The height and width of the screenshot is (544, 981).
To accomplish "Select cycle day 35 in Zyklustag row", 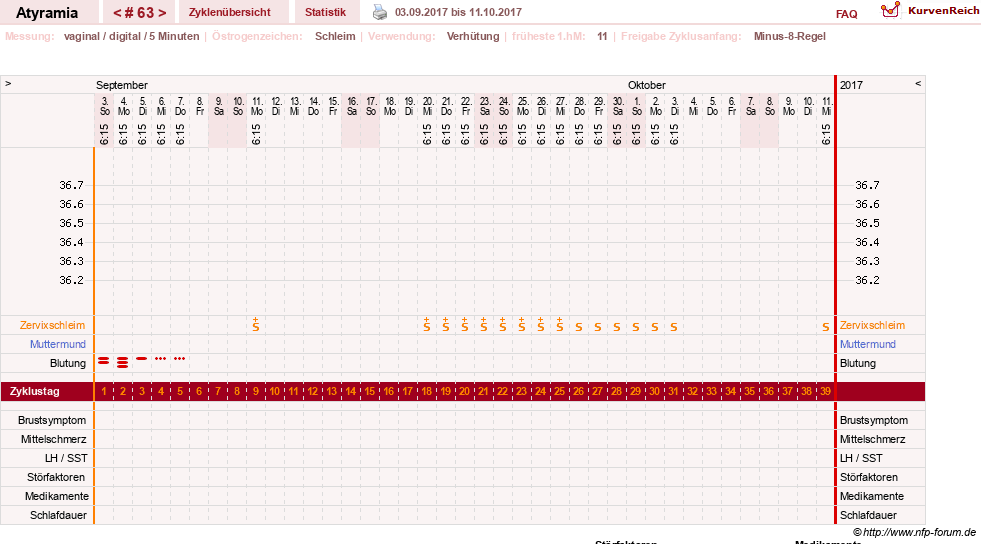I will (x=750, y=391).
